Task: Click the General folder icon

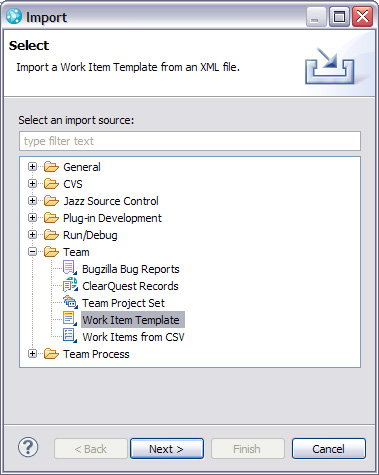Action: 51,167
